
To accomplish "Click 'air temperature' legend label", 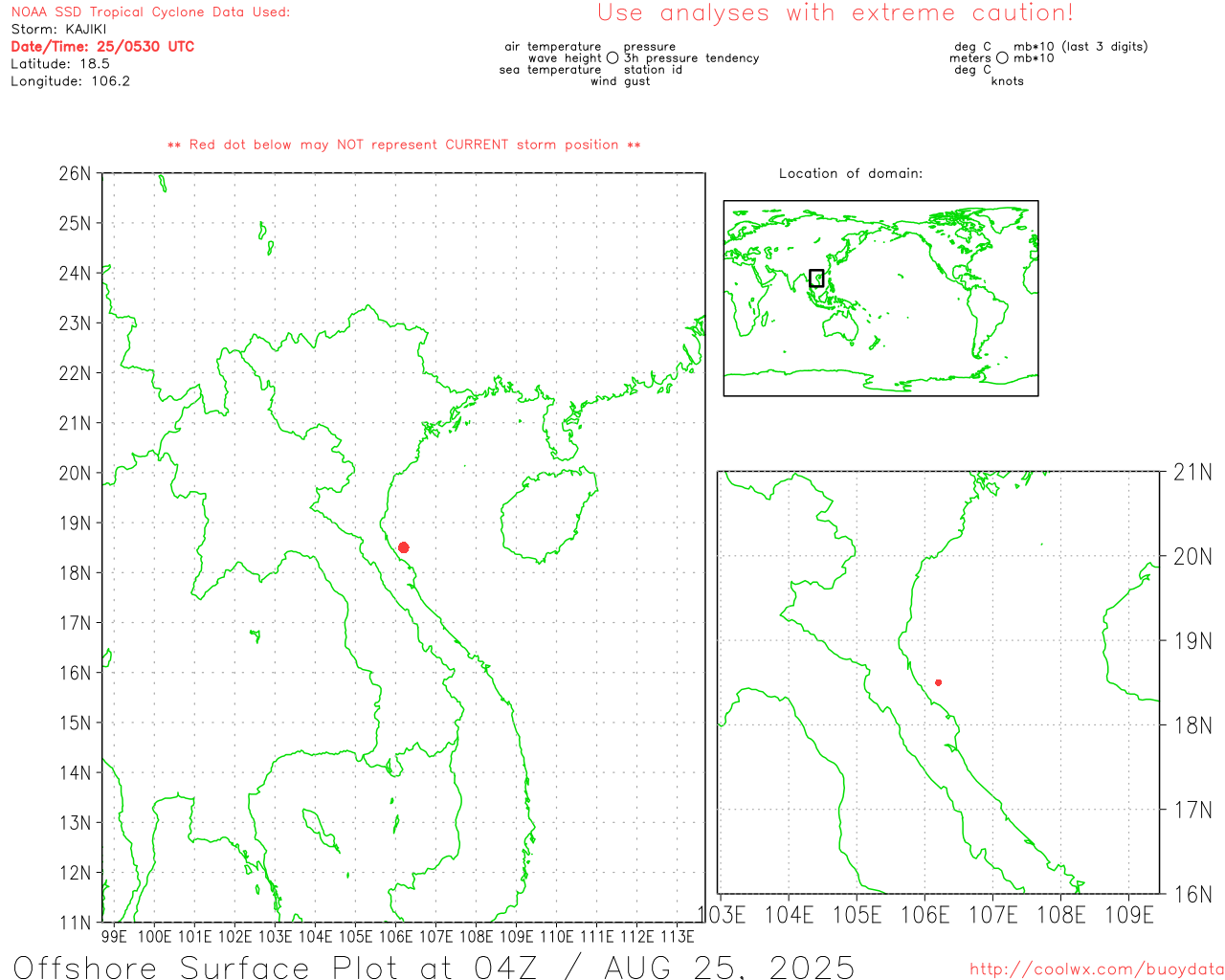I will point(553,47).
